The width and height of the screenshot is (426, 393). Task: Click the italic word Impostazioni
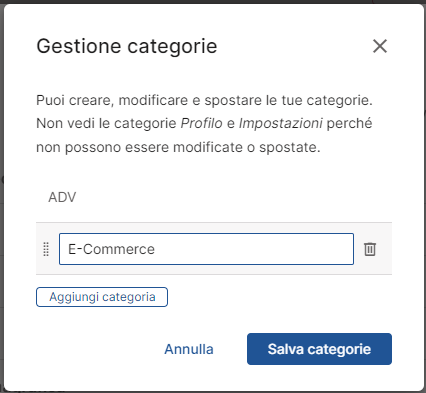coord(280,123)
